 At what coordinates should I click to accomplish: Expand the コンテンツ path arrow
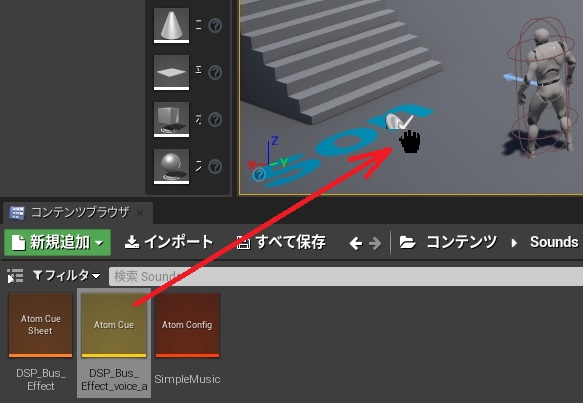pyautogui.click(x=514, y=243)
